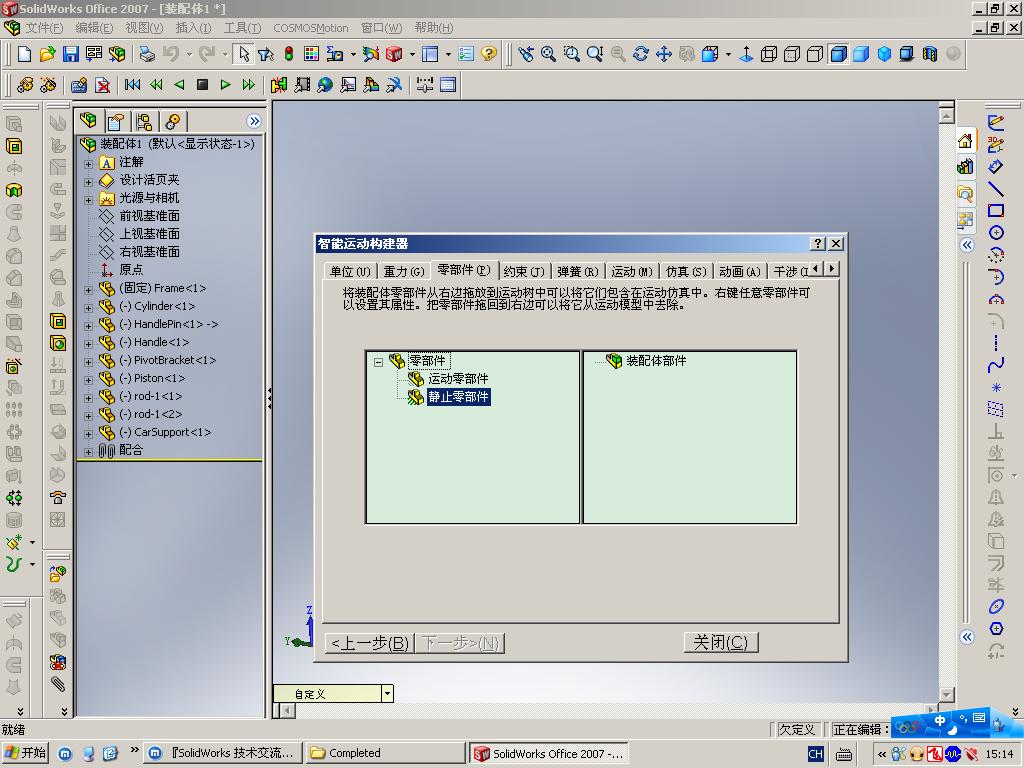Click Rewind to start playback button
The height and width of the screenshot is (768, 1024).
[133, 84]
